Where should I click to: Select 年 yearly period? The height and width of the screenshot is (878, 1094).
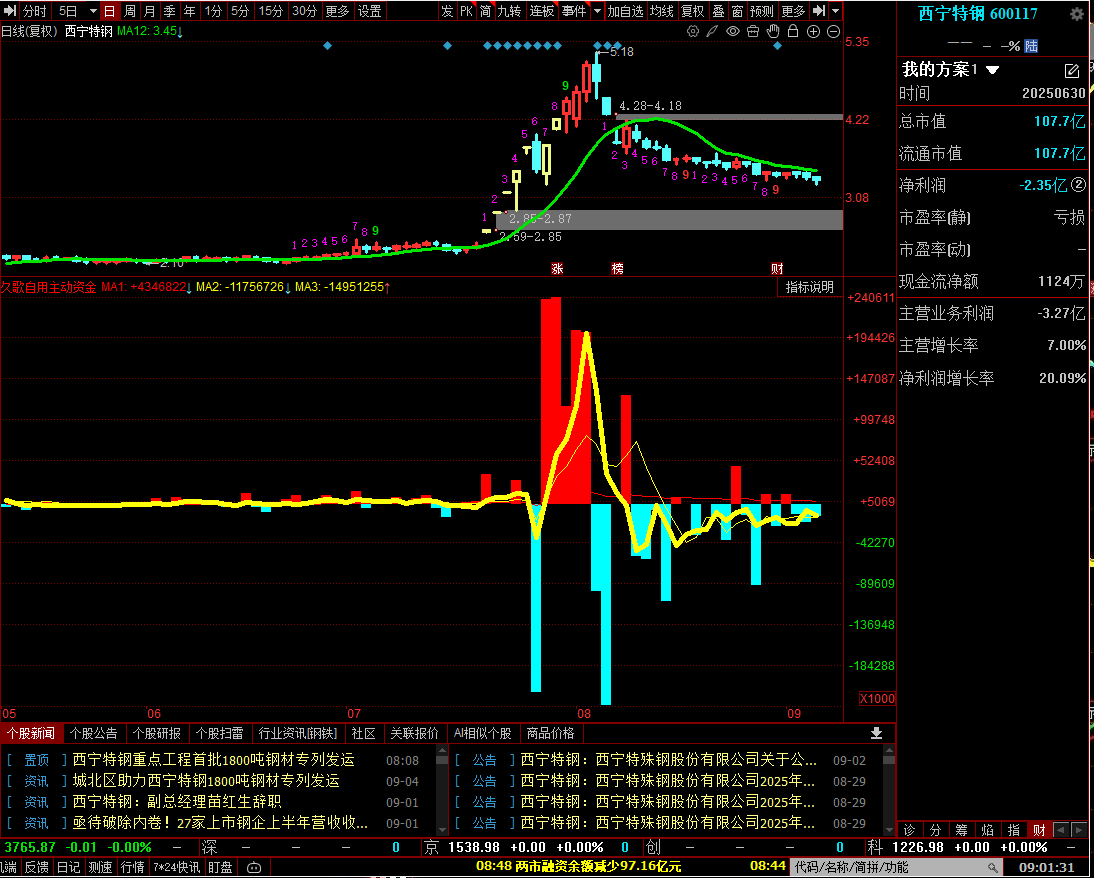pyautogui.click(x=190, y=11)
